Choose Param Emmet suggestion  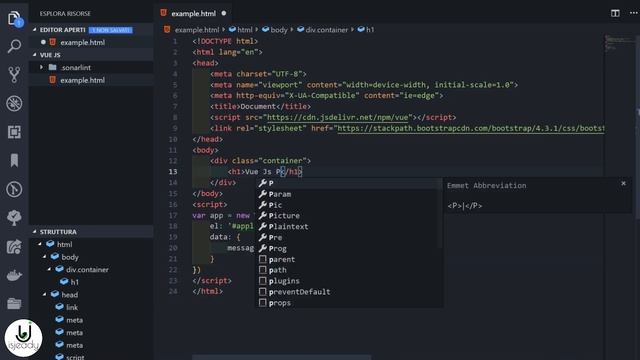349,194
